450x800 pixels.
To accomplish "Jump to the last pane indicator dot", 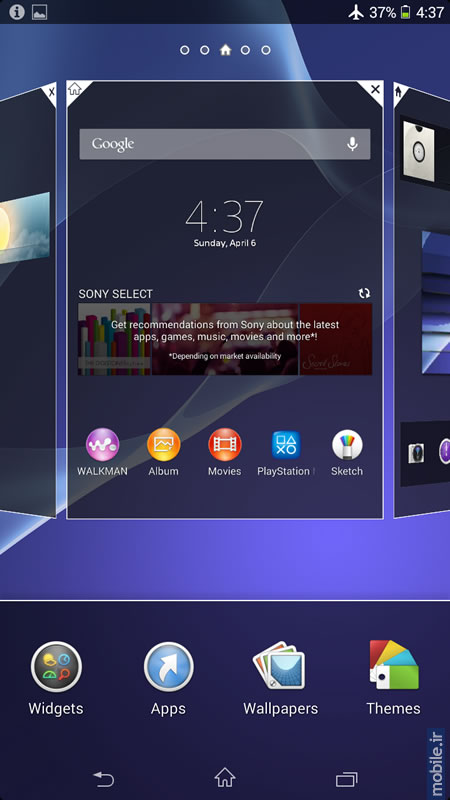I will tap(266, 50).
